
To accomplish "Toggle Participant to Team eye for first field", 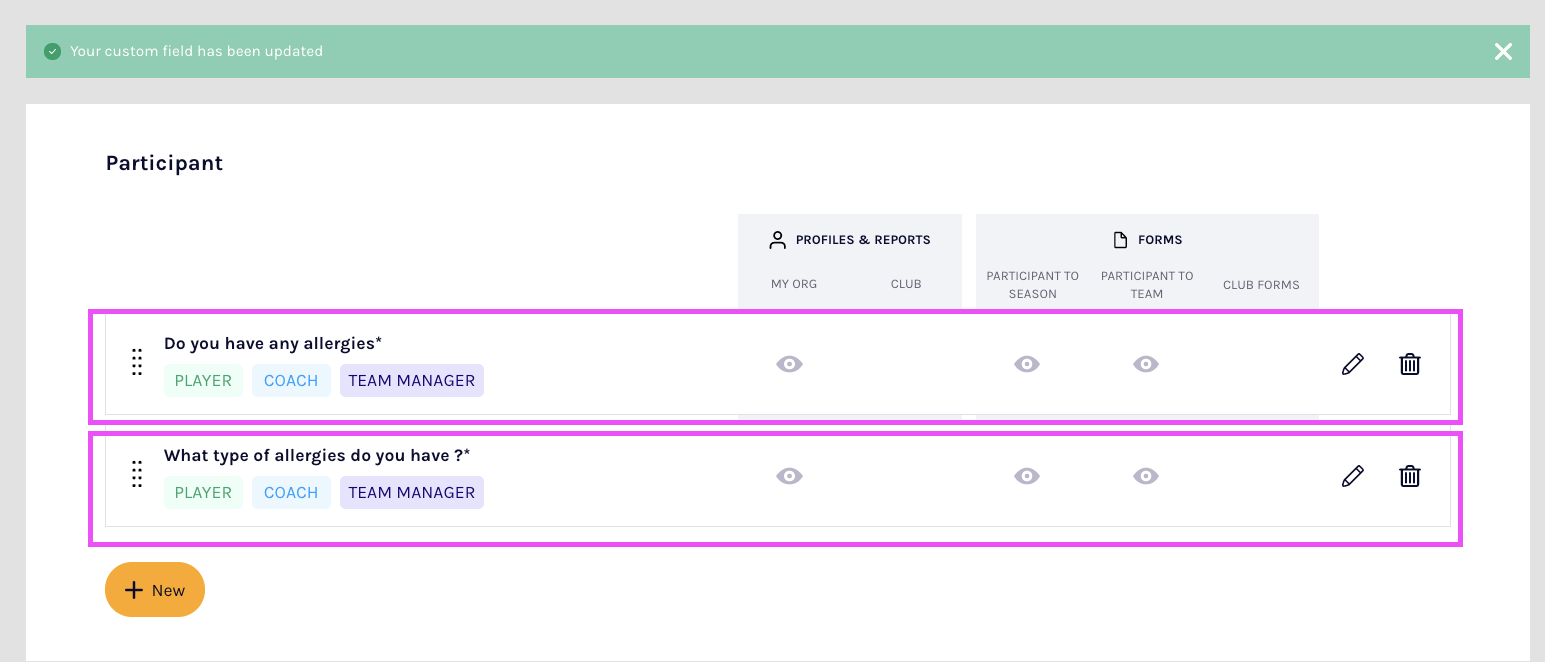I will coord(1146,364).
